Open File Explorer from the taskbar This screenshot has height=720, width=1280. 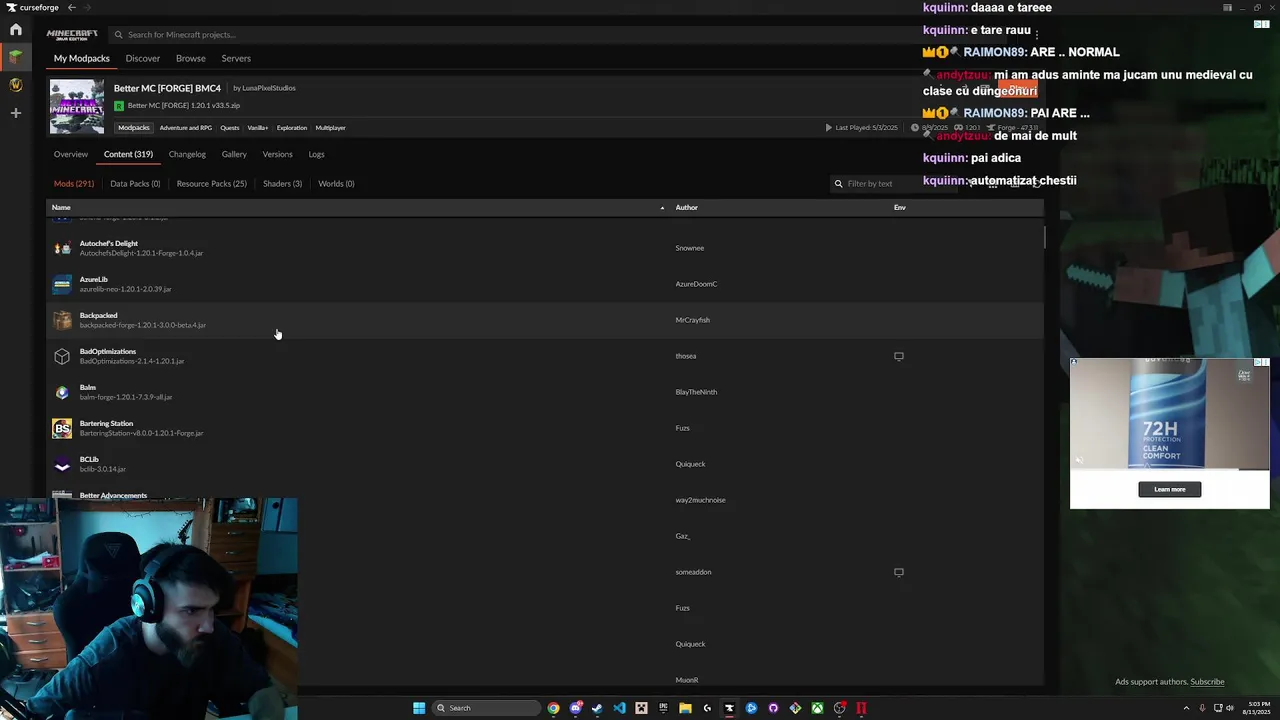click(685, 708)
